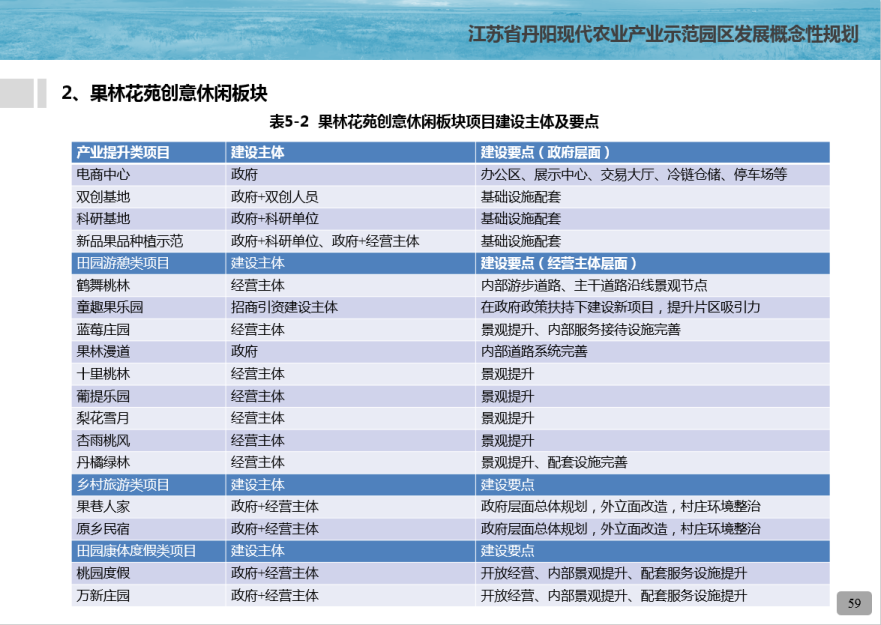This screenshot has height=625, width=881.
Task: Select the heading 2、果林花苑创意休闲板块
Action: click(x=164, y=93)
